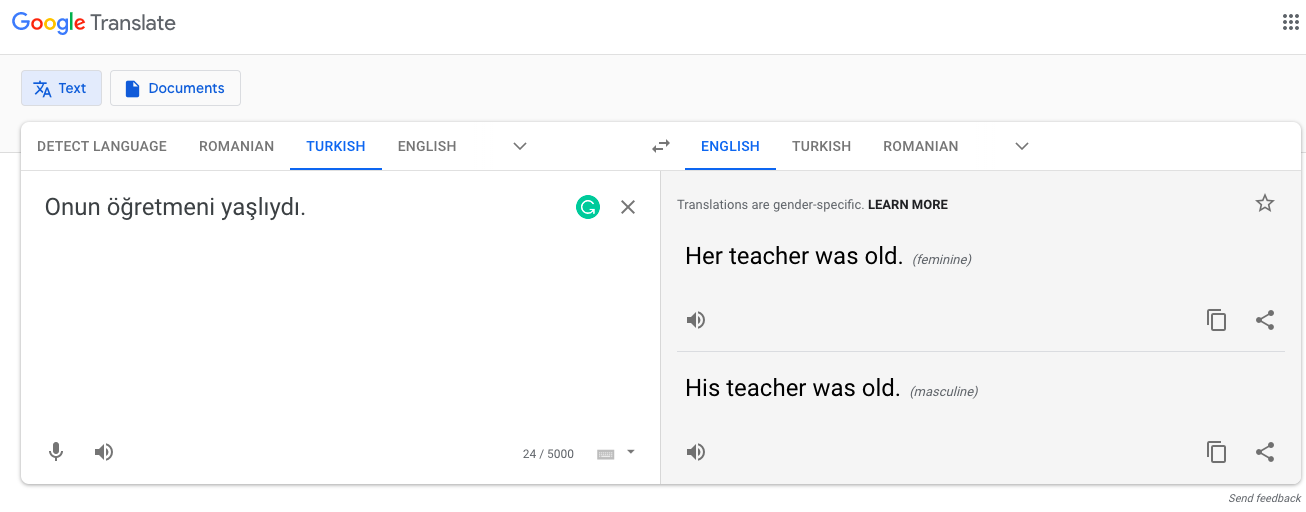Switch target language to Romanian
1306x512 pixels.
click(x=920, y=146)
